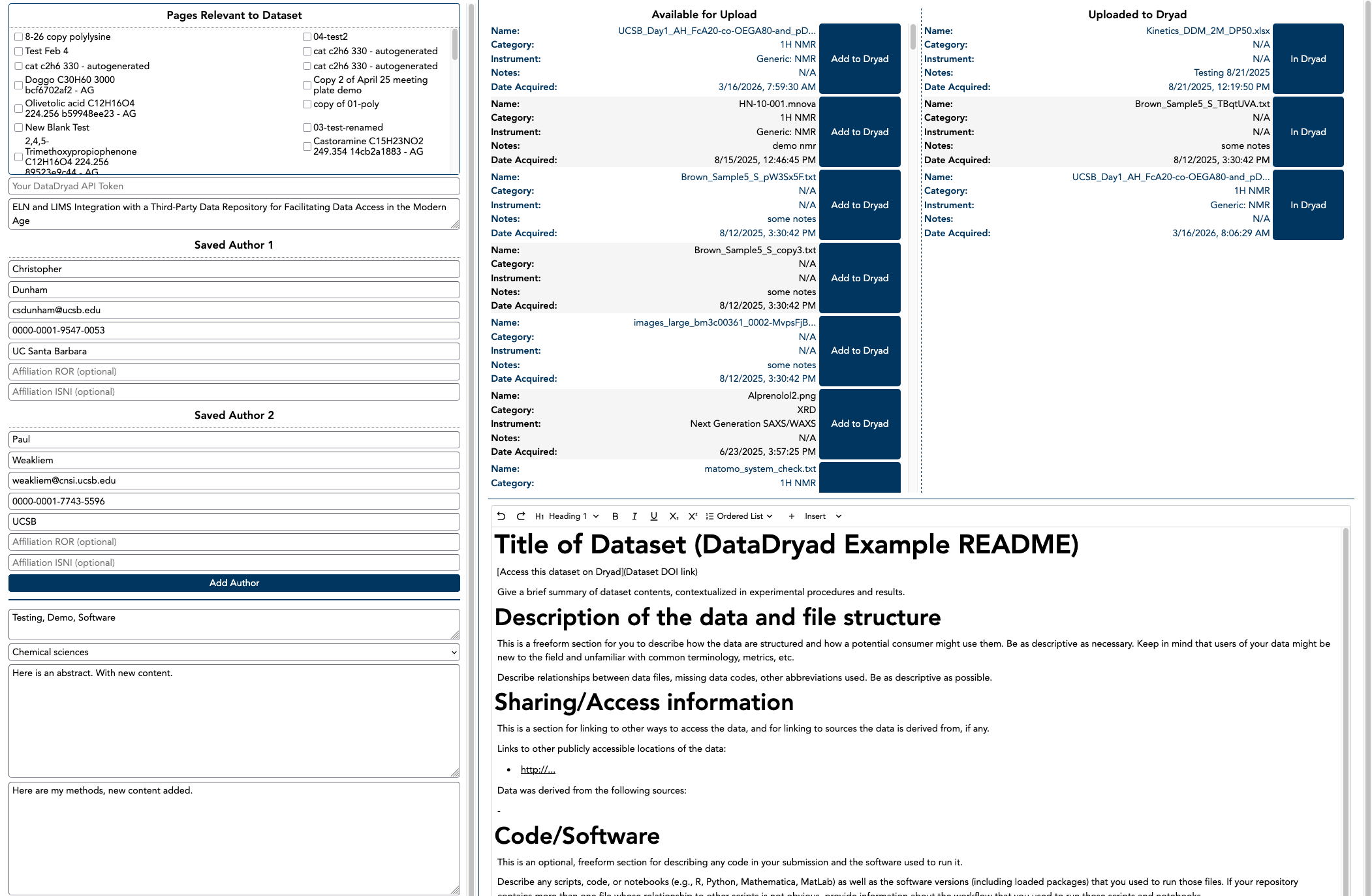1372x896 pixels.
Task: Expand the Chemical sciences field dropdown
Action: (x=234, y=652)
